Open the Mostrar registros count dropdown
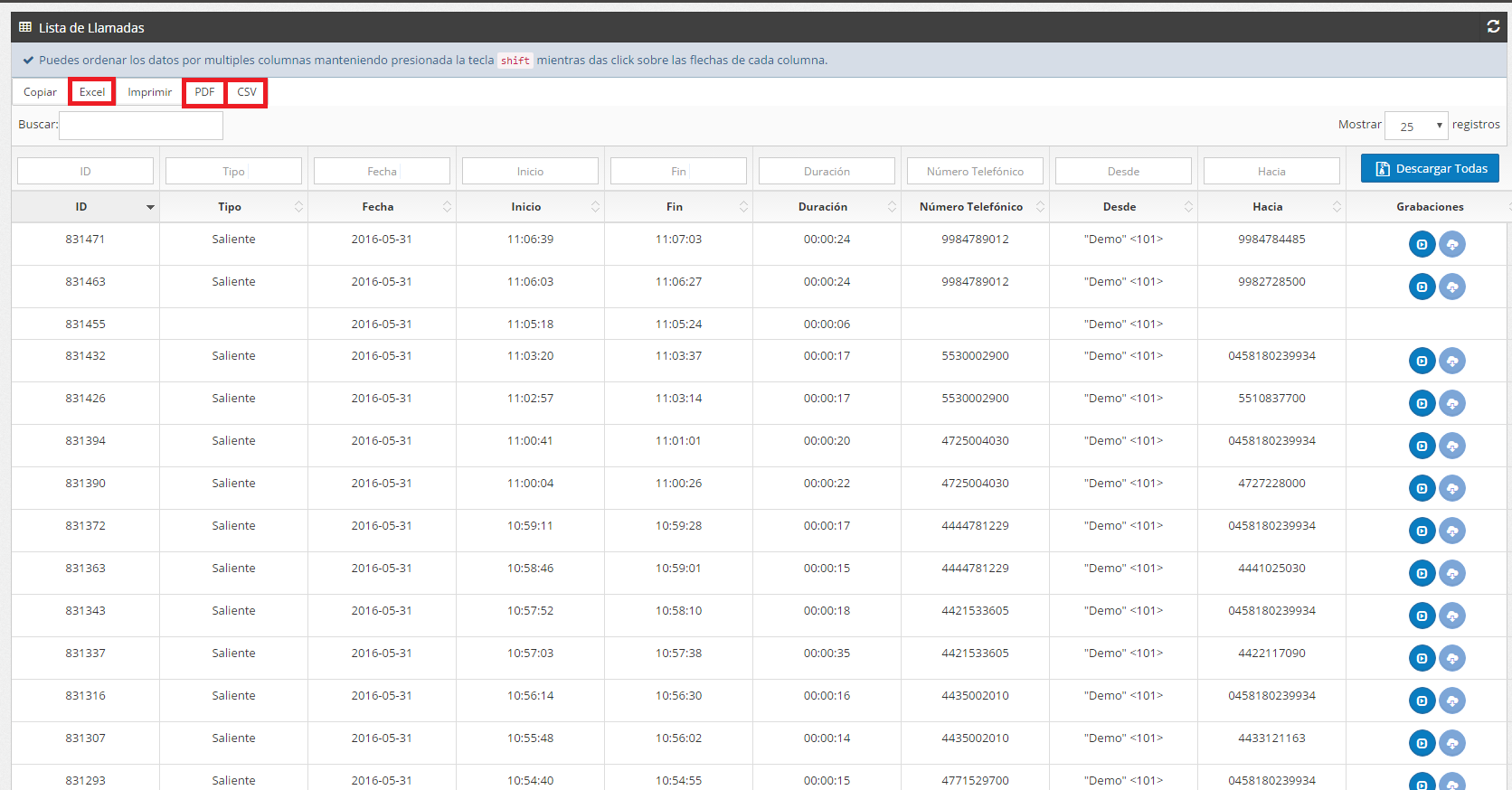 [1416, 126]
